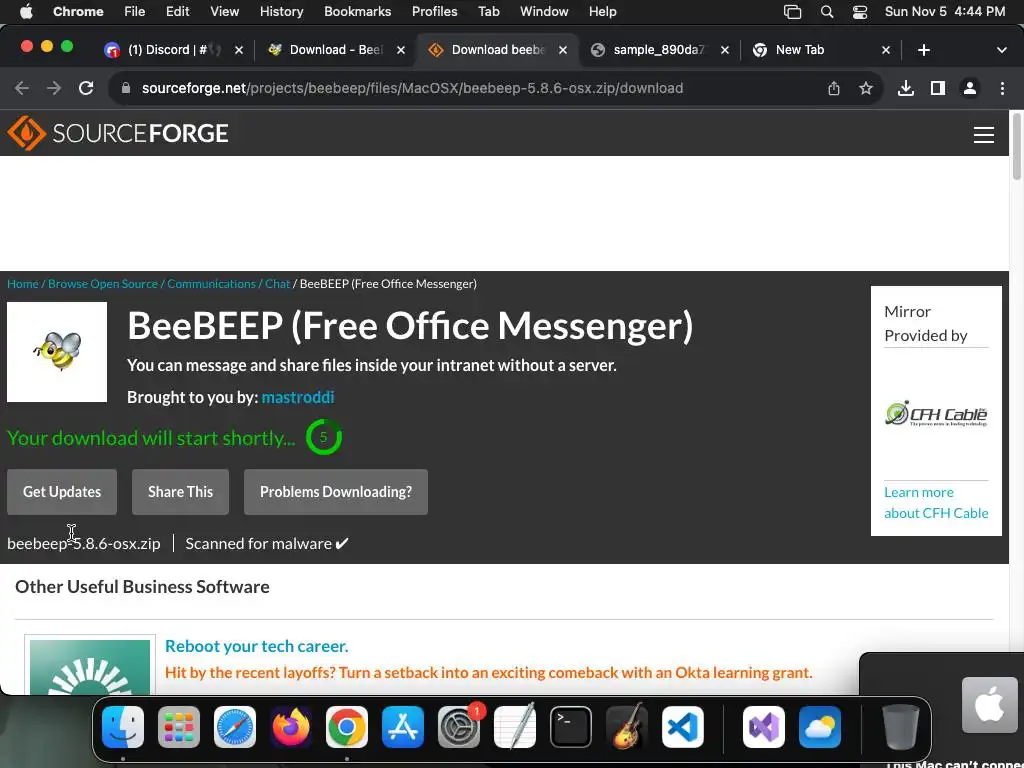1024x768 pixels.
Task: Click Learn more about CFH Cable link
Action: click(x=936, y=502)
